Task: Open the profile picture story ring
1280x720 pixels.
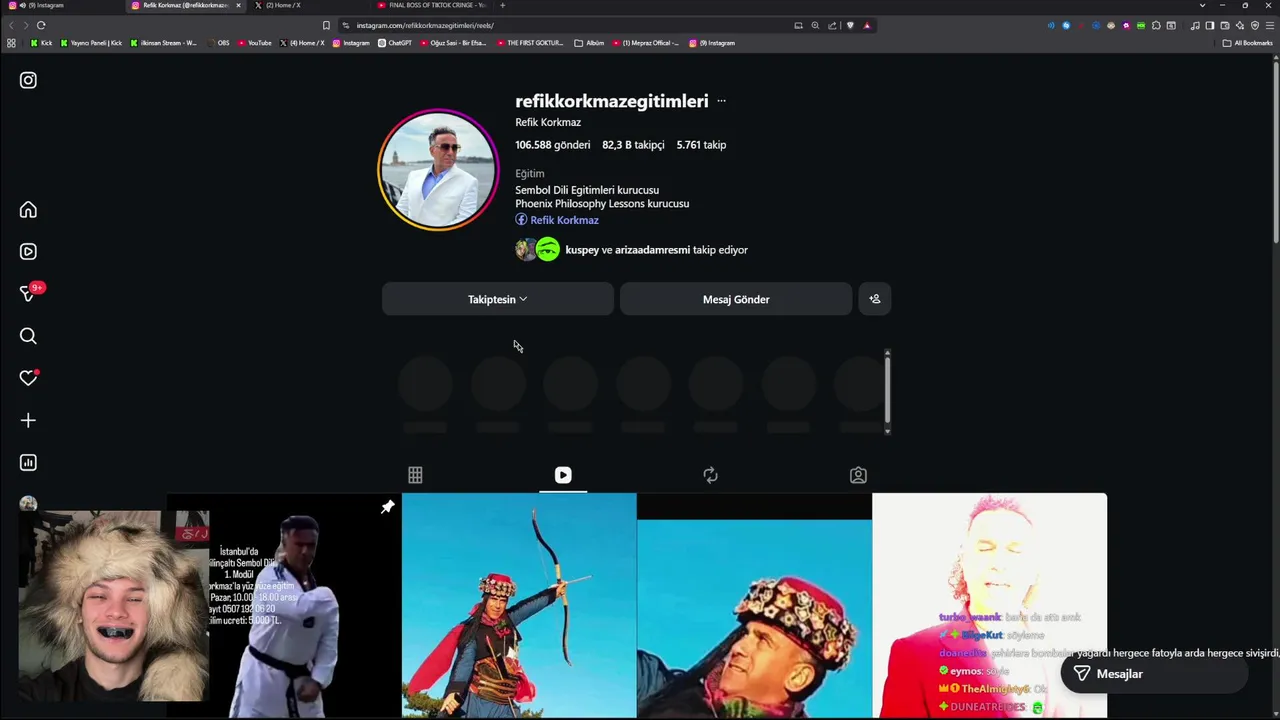Action: (x=438, y=170)
